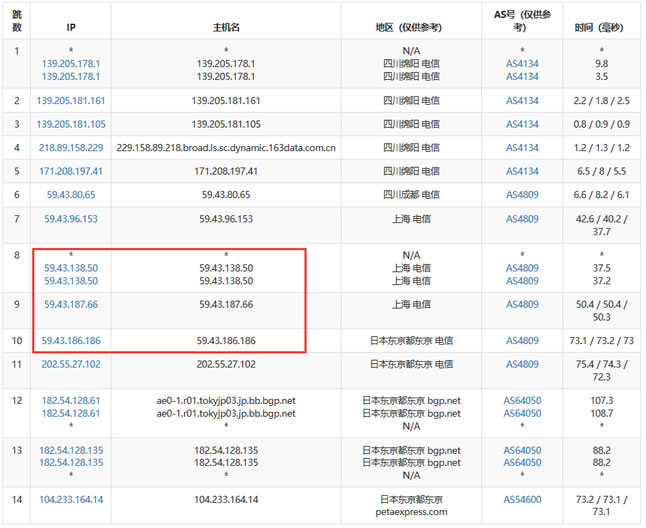This screenshot has height=528, width=646.
Task: Select the time cell 75.4 / 74.3 / 72.3
Action: pos(602,370)
